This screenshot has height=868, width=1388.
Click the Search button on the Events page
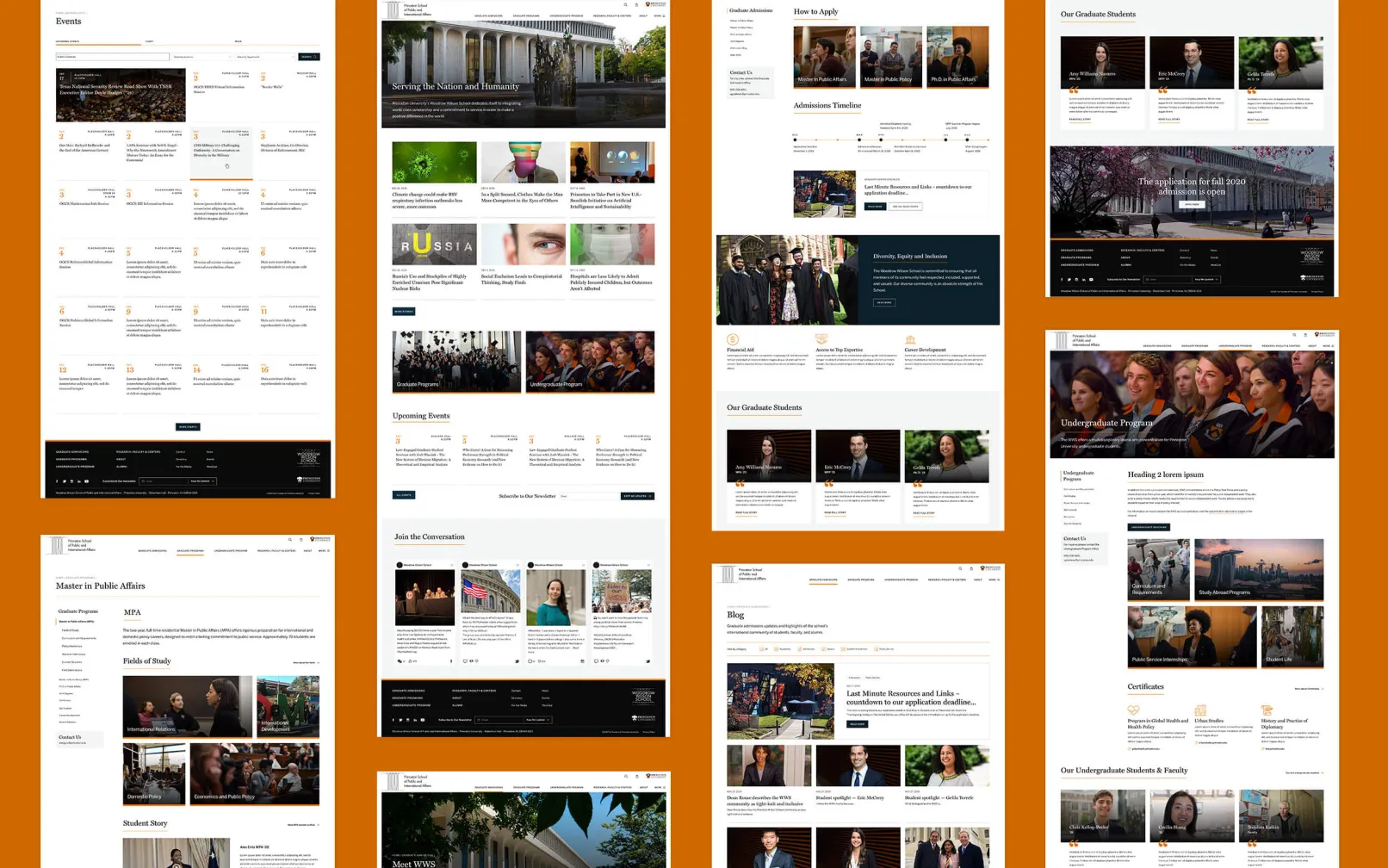[x=308, y=57]
